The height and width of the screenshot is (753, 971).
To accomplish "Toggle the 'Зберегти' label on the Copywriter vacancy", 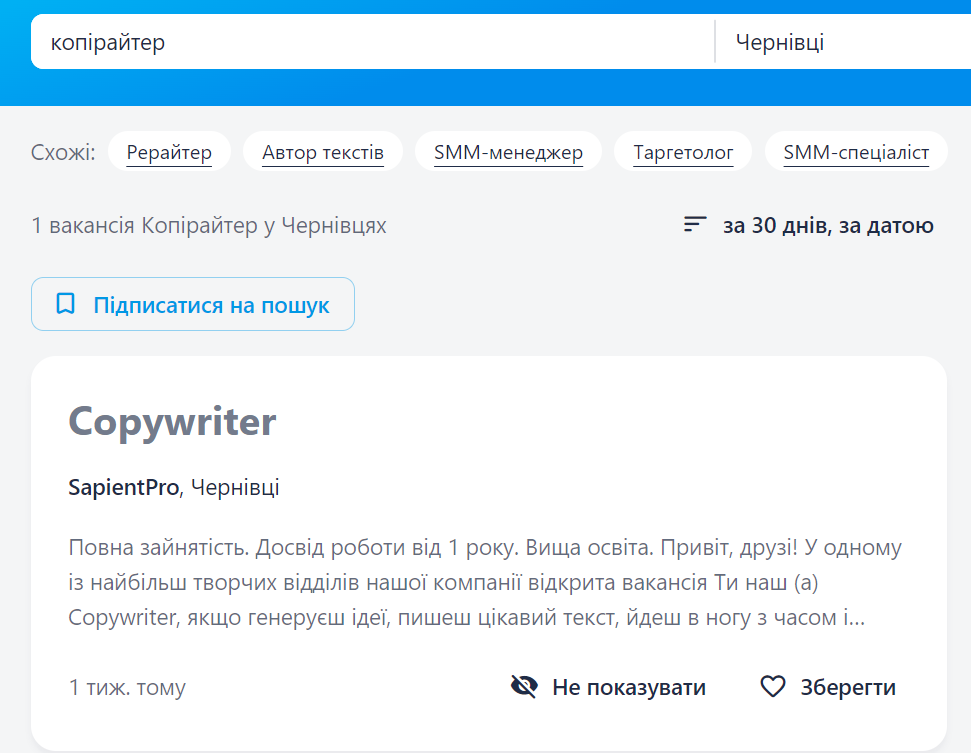I will coord(847,687).
